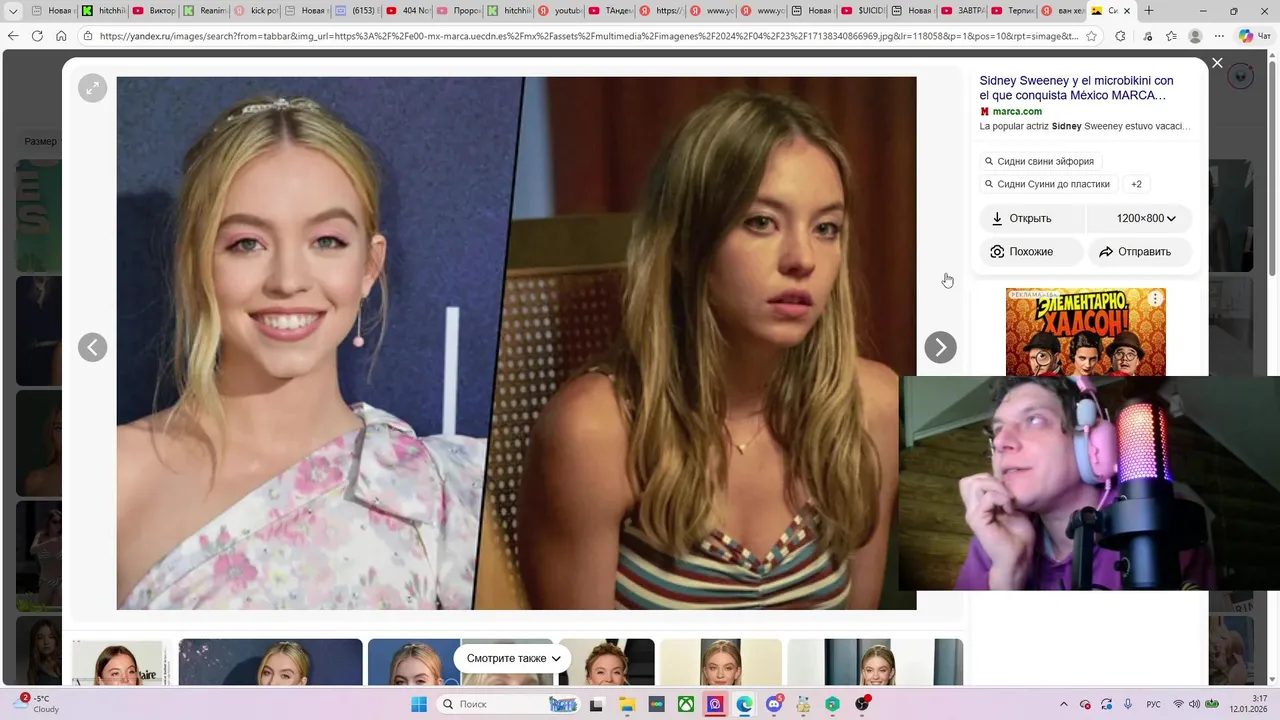Open the profile avatar in the browser toolbar
Screen dimensions: 1280x720
tap(1195, 36)
